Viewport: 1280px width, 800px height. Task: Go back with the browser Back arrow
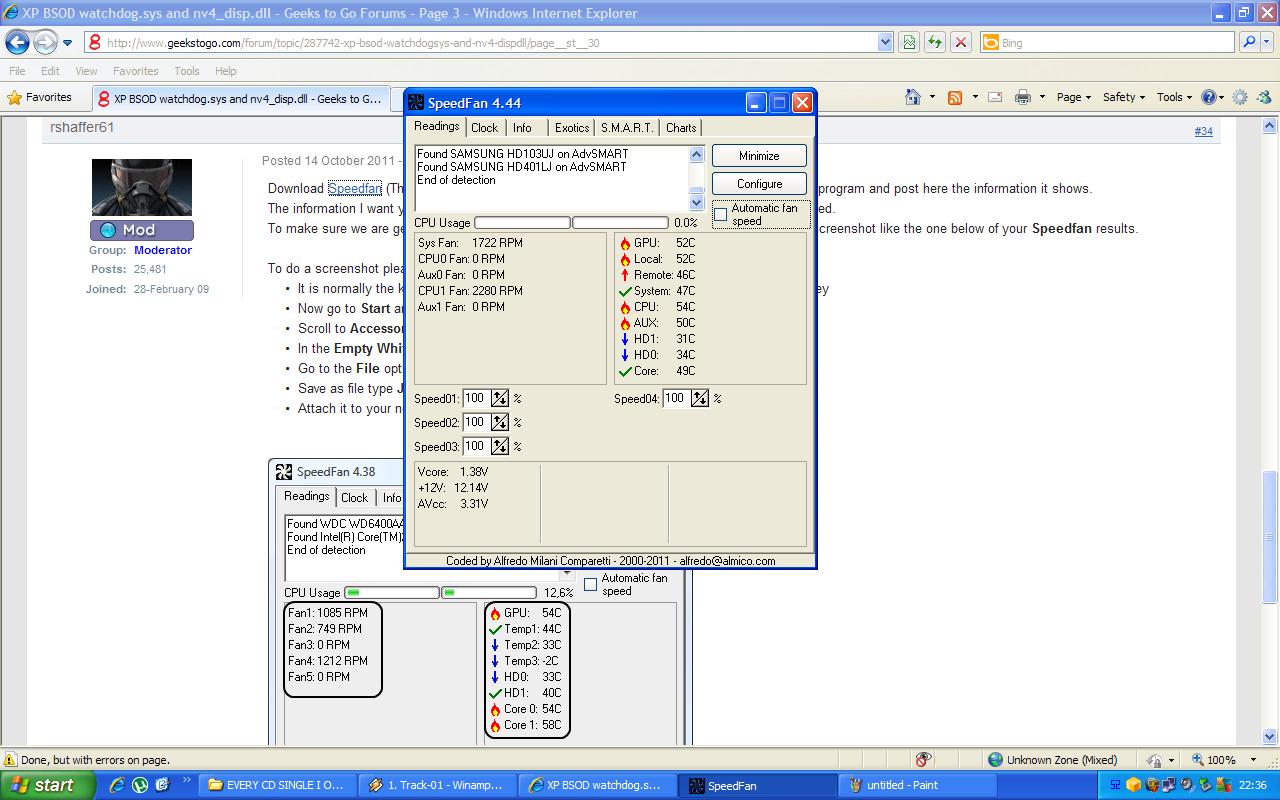18,42
